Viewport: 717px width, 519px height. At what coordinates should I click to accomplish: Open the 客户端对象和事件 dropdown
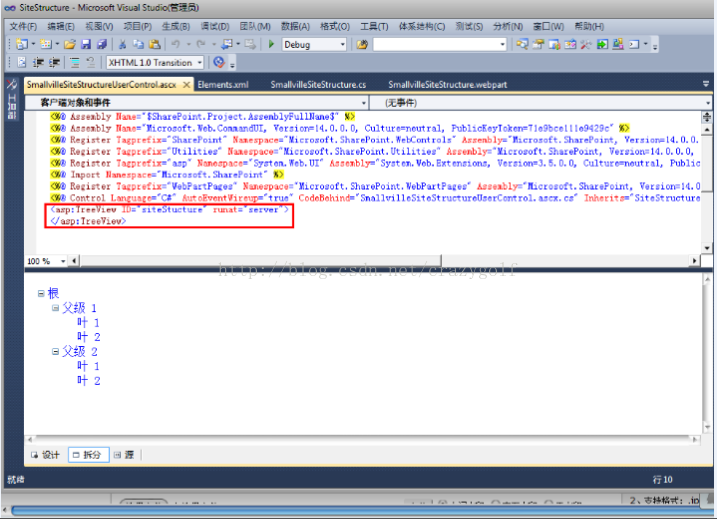point(364,102)
